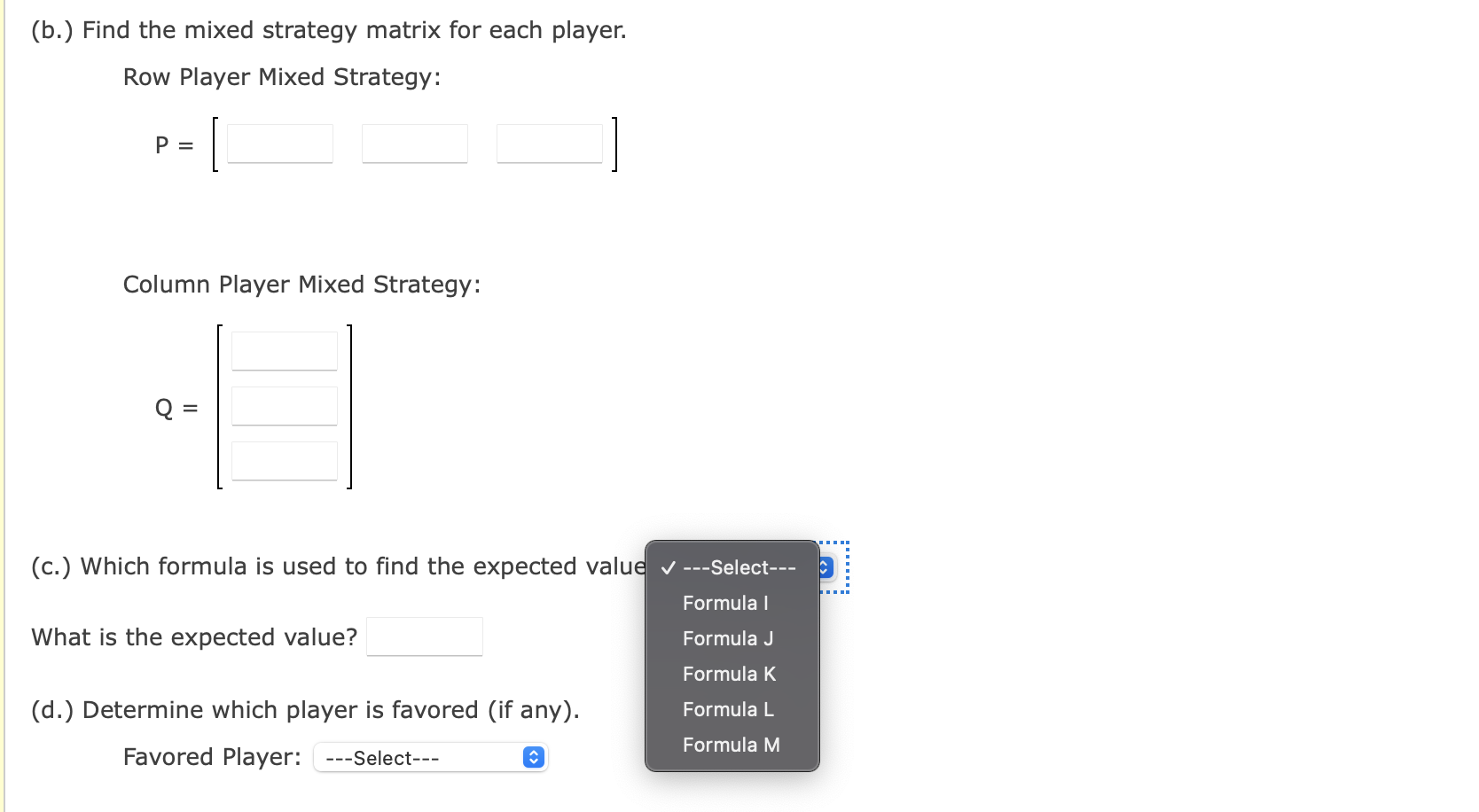Click the bottom Q matrix input field
Viewport: 1479px width, 812px height.
coord(284,460)
